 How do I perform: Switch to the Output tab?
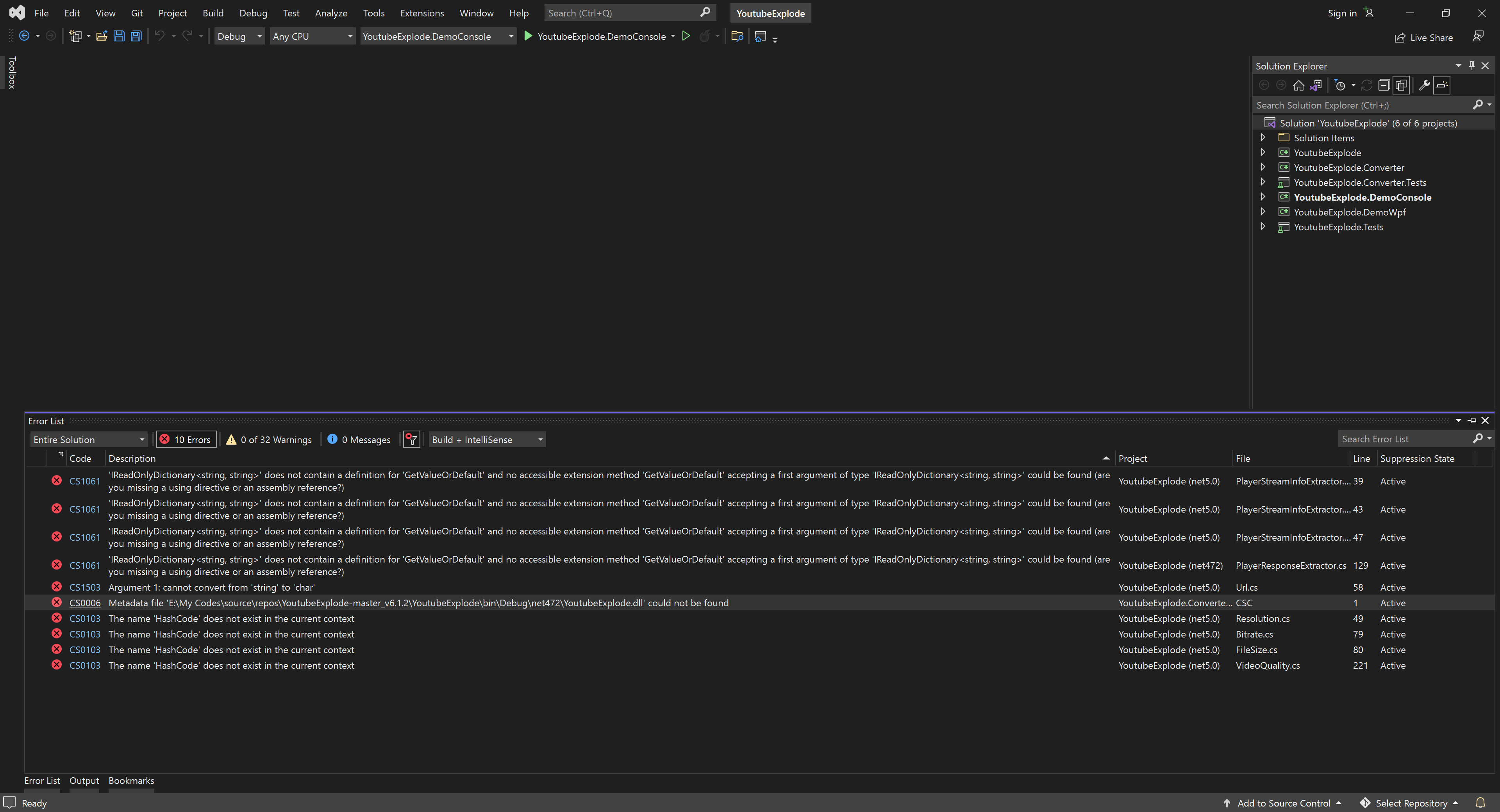[x=84, y=780]
